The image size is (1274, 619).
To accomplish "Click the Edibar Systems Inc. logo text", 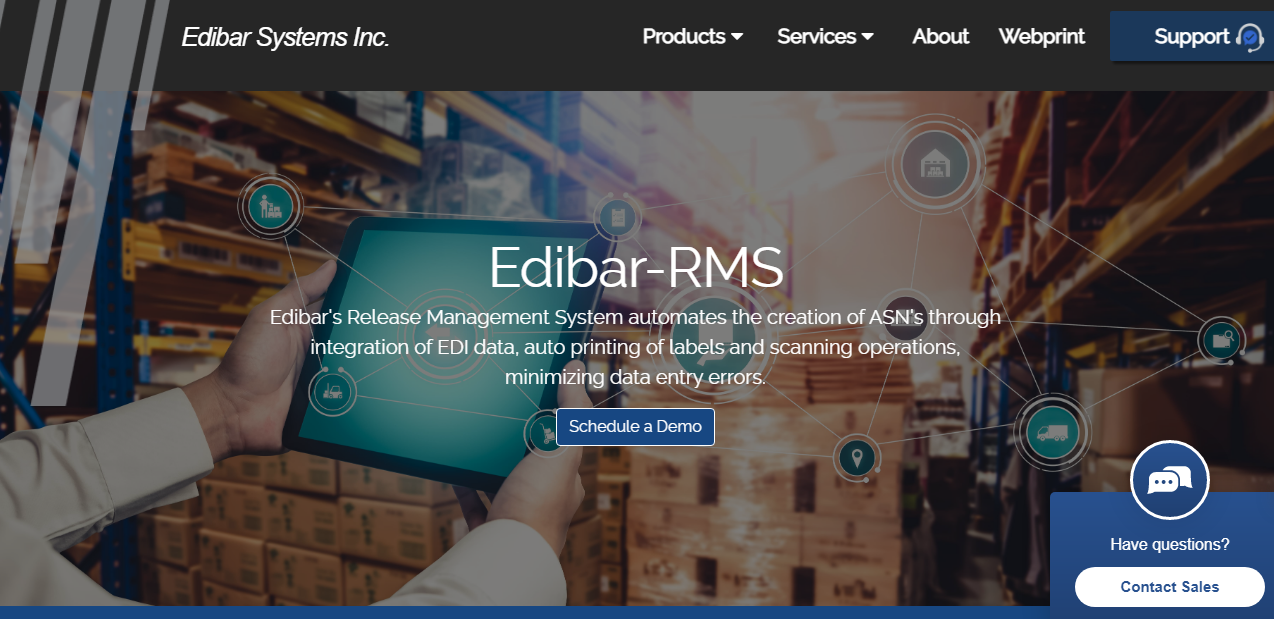I will pos(285,38).
